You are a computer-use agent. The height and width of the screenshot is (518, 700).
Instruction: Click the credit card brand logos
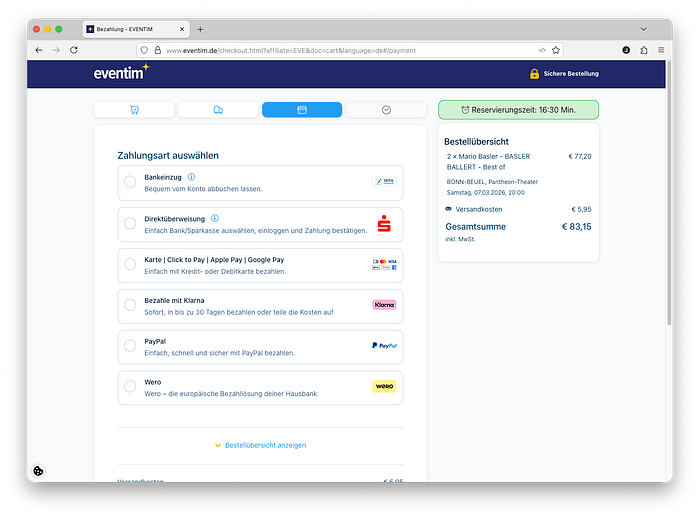384,264
